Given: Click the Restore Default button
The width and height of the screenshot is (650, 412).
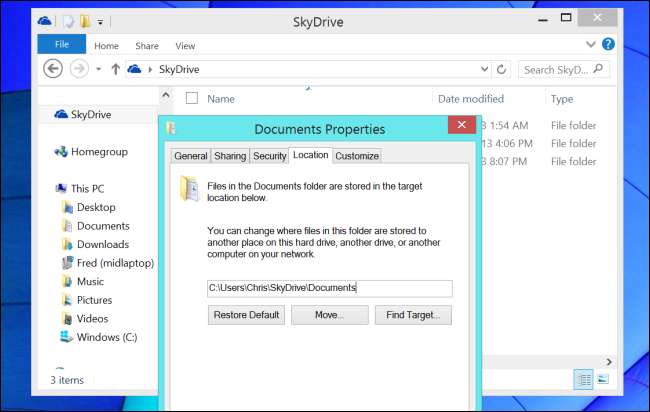Looking at the screenshot, I should point(246,315).
